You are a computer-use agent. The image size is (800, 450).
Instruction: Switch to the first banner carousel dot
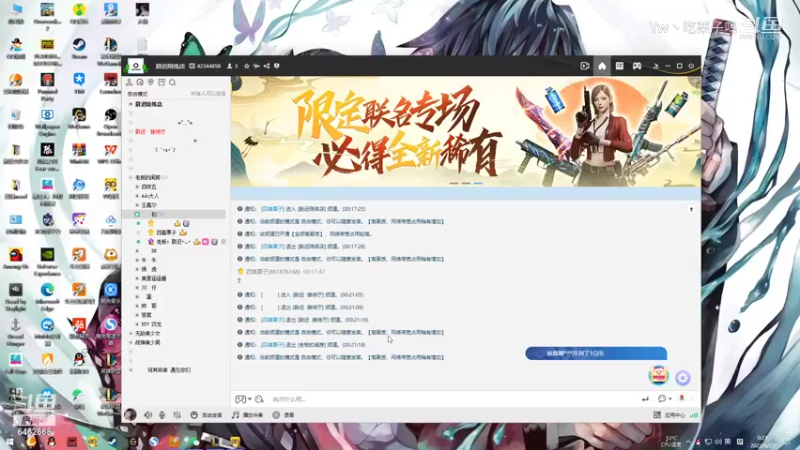pyautogui.click(x=454, y=183)
